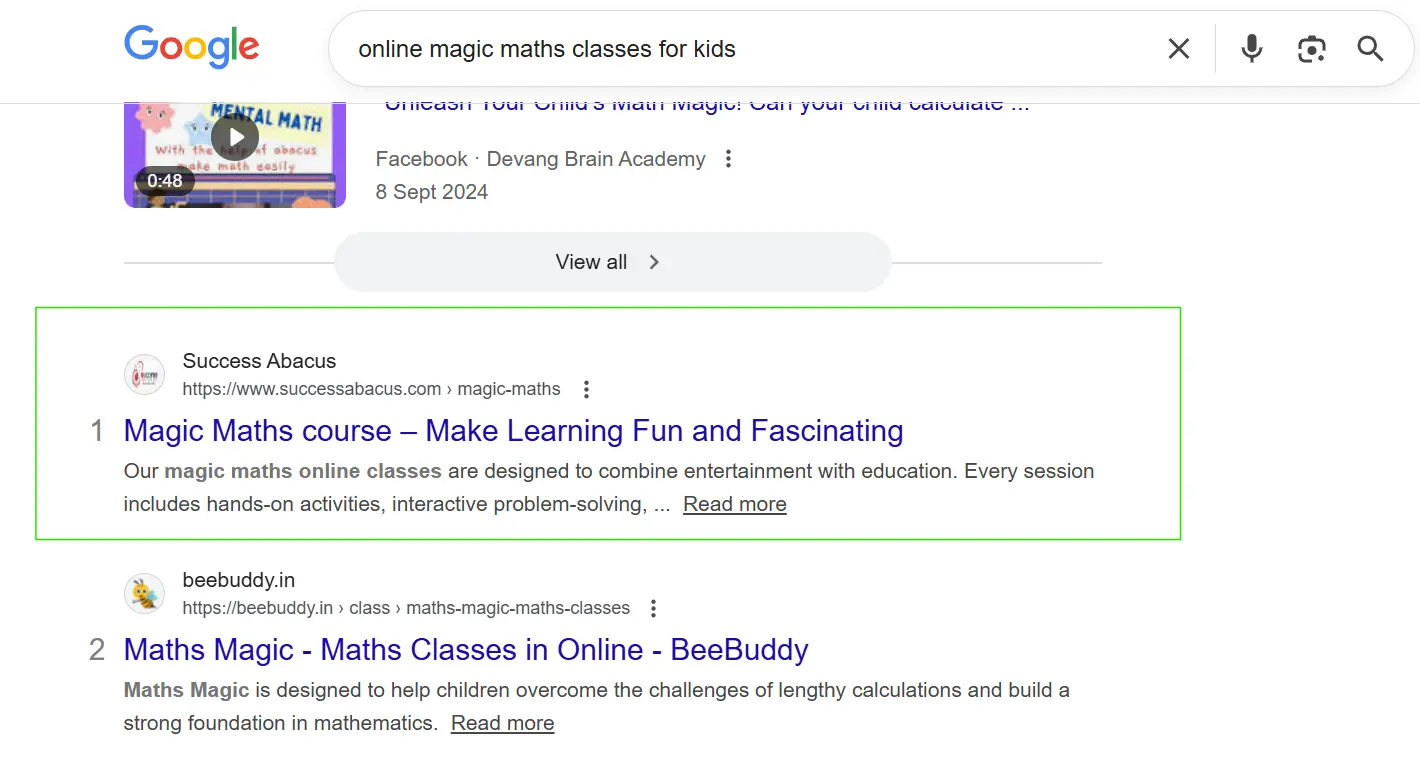Open Magic Maths course result link
Image resolution: width=1420 pixels, height=763 pixels.
(513, 431)
